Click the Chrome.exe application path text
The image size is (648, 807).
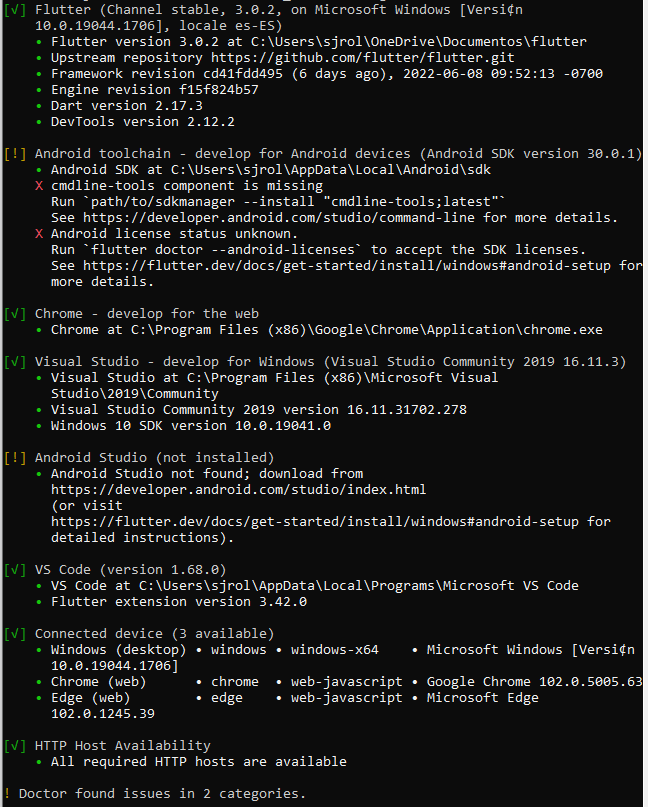click(x=366, y=329)
